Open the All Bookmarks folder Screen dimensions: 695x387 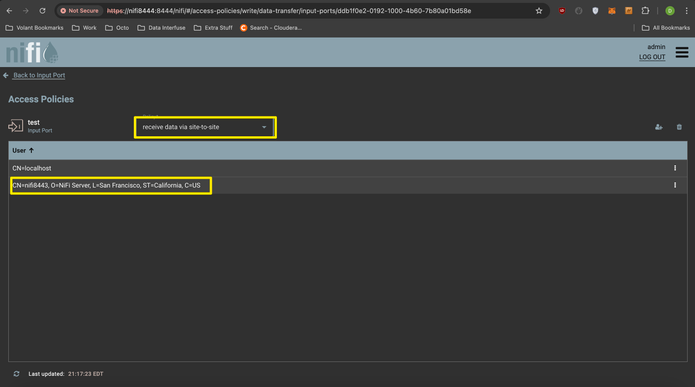tap(666, 27)
